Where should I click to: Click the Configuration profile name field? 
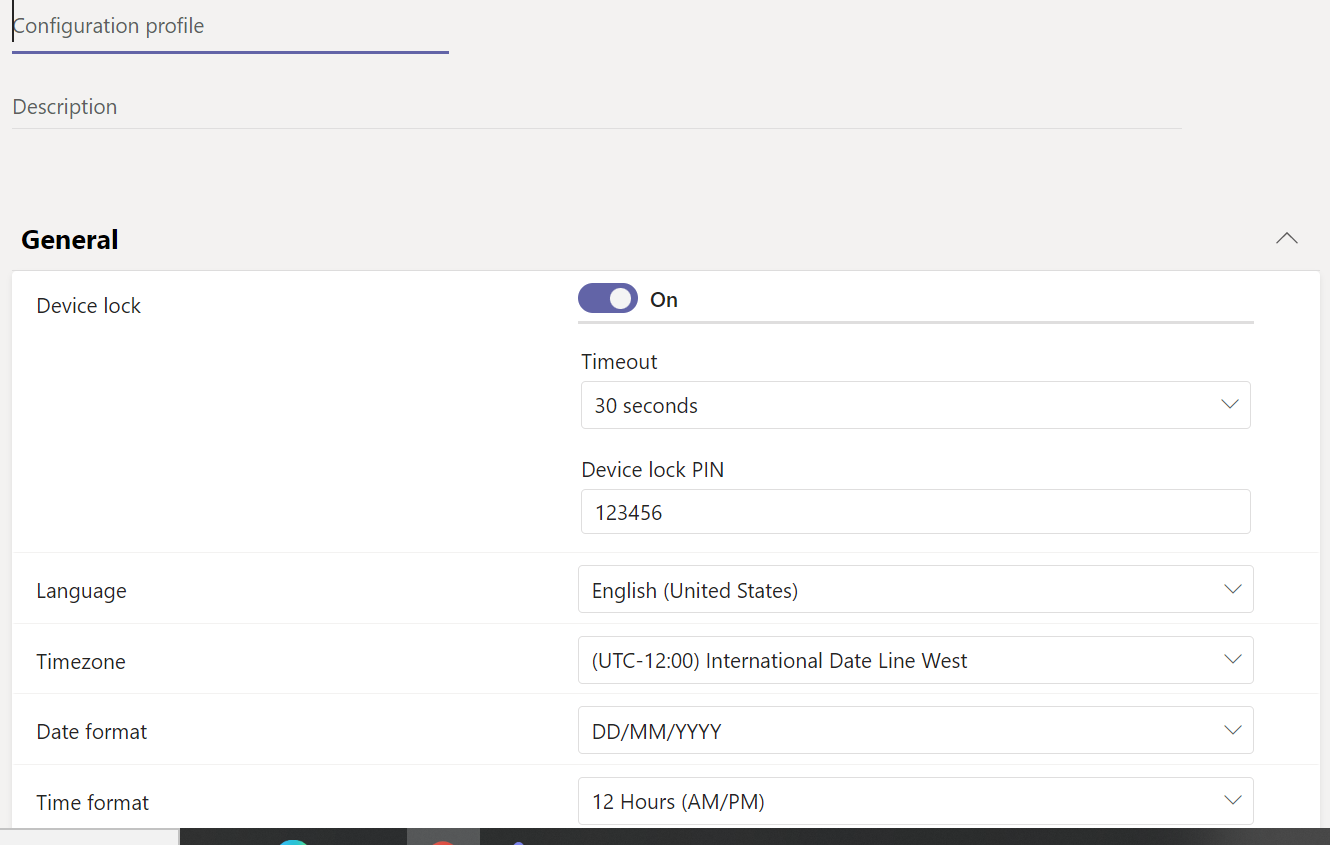pyautogui.click(x=229, y=27)
